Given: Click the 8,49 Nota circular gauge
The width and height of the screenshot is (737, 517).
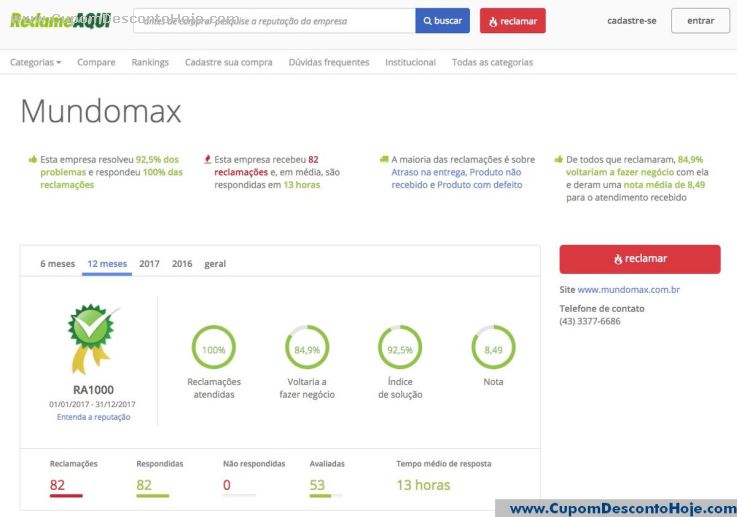Looking at the screenshot, I should coord(494,348).
